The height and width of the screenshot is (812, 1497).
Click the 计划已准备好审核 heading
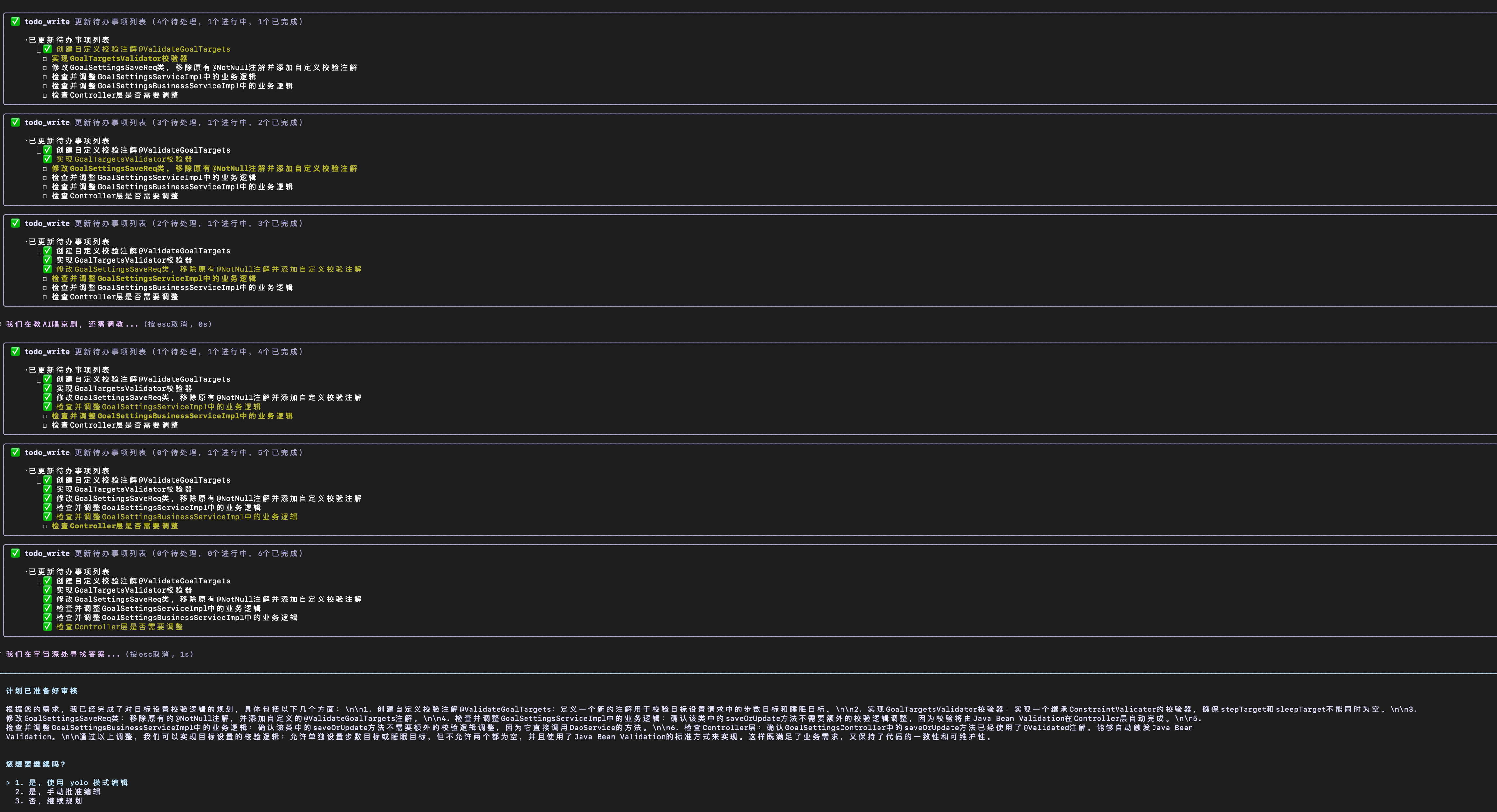click(41, 691)
